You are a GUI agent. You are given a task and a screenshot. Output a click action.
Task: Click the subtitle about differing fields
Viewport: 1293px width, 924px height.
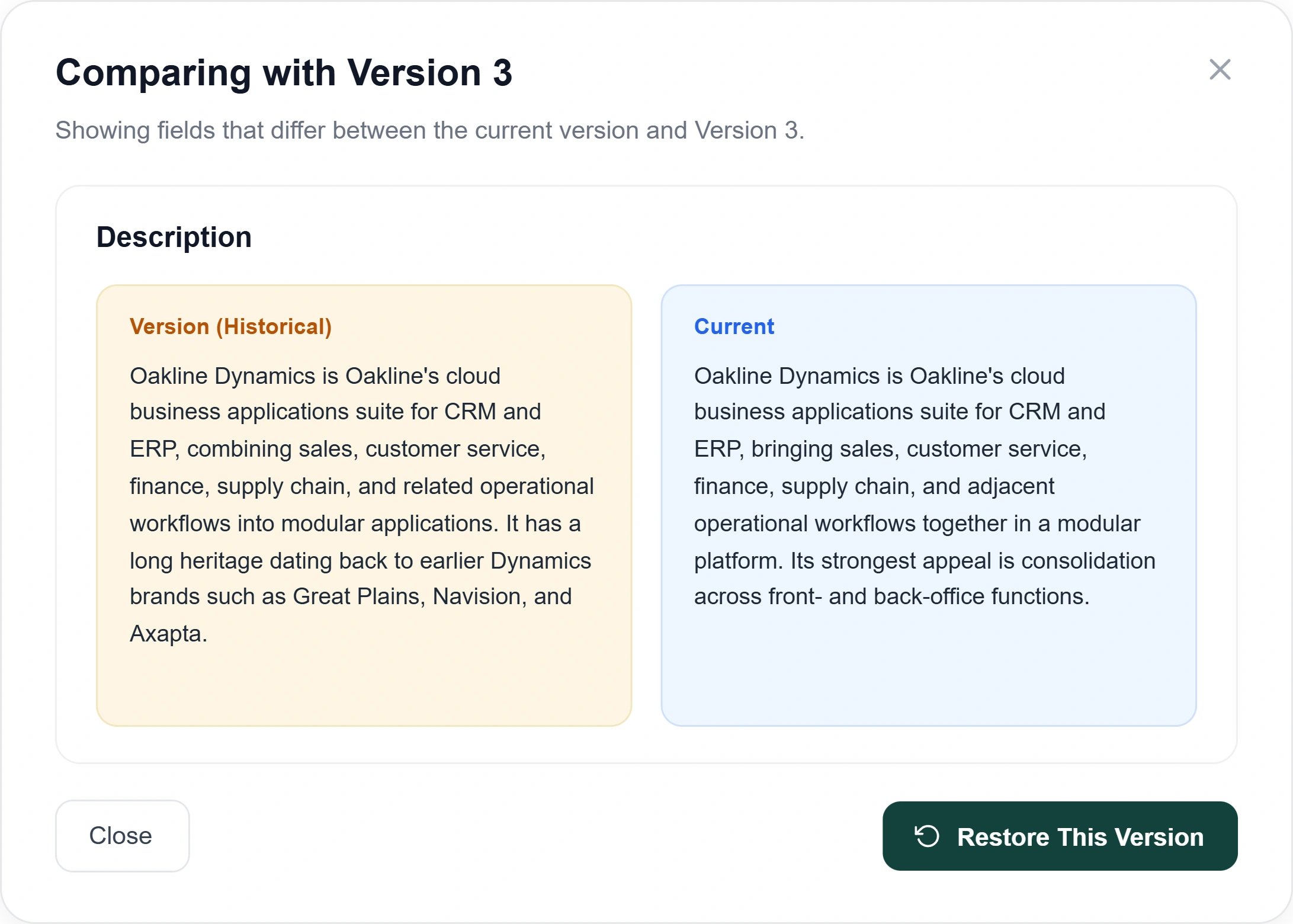(429, 130)
